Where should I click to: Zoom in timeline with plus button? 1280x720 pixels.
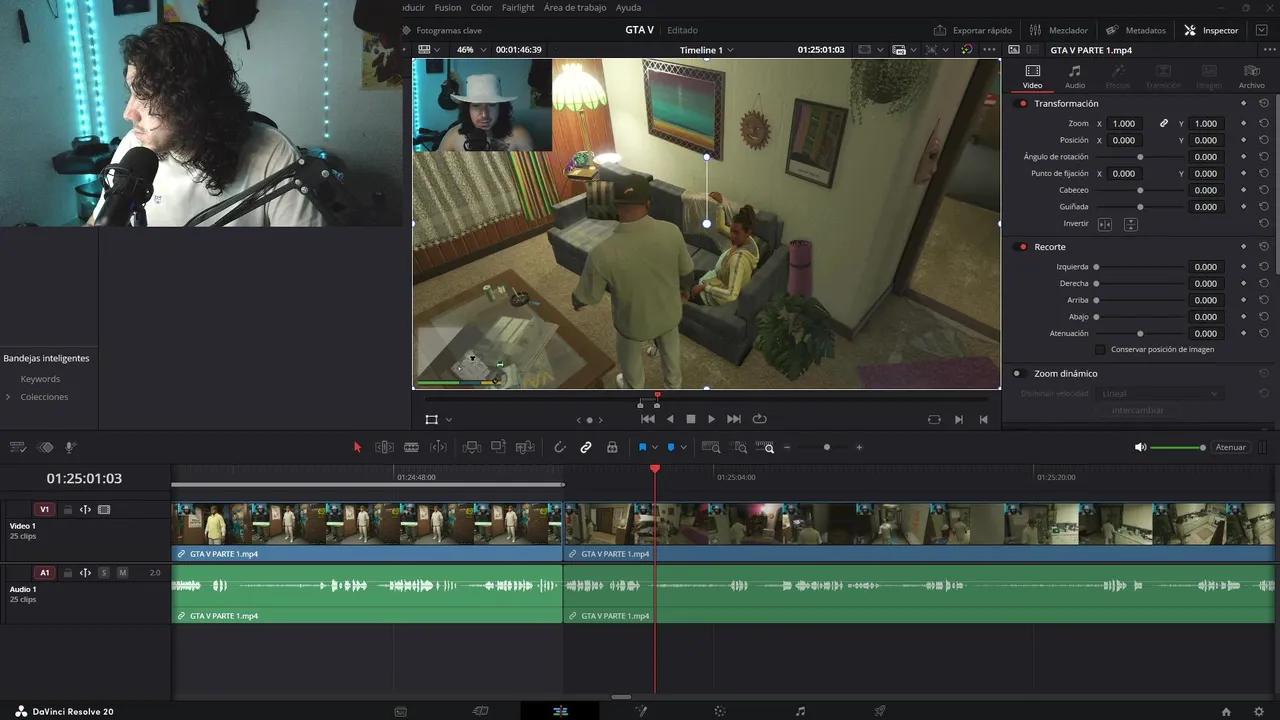point(859,447)
